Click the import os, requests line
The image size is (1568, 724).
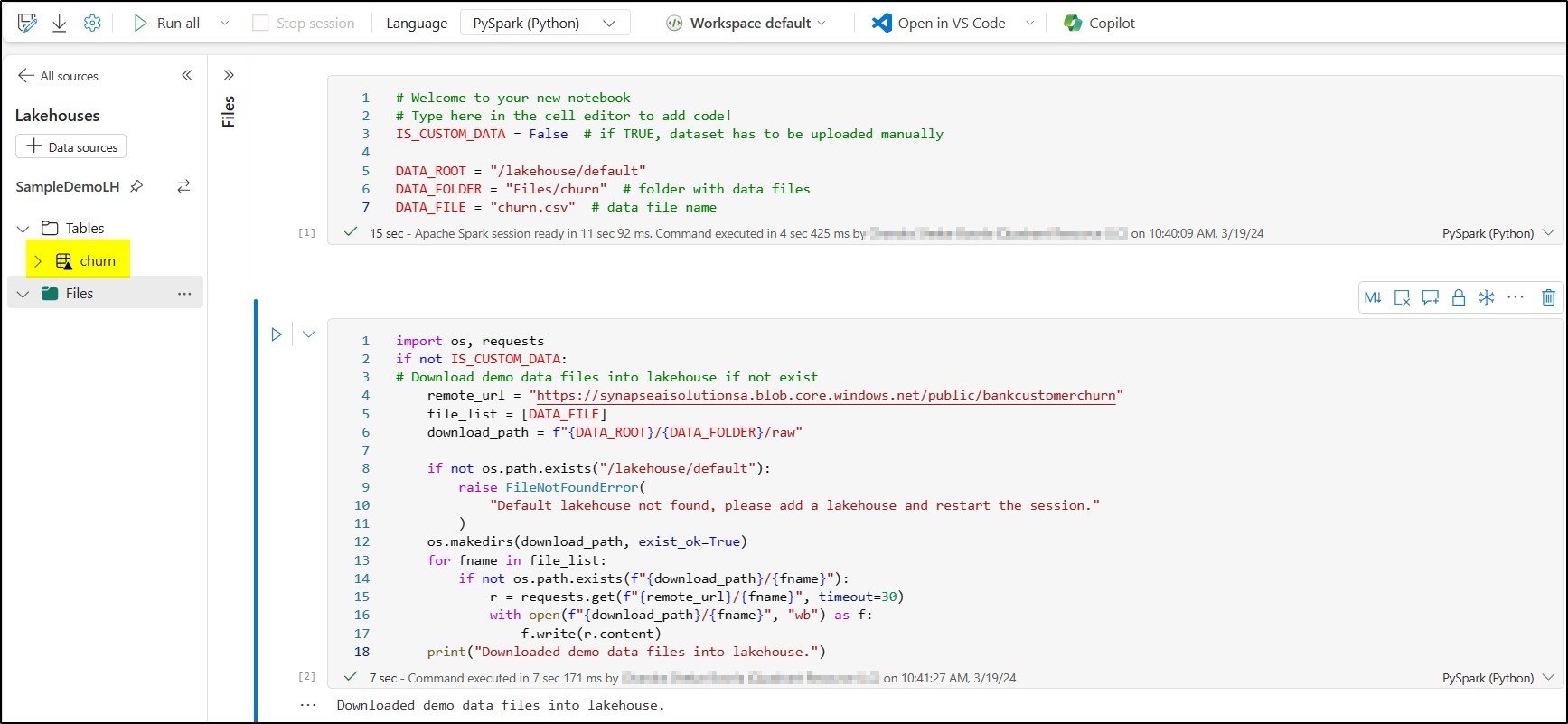(470, 341)
